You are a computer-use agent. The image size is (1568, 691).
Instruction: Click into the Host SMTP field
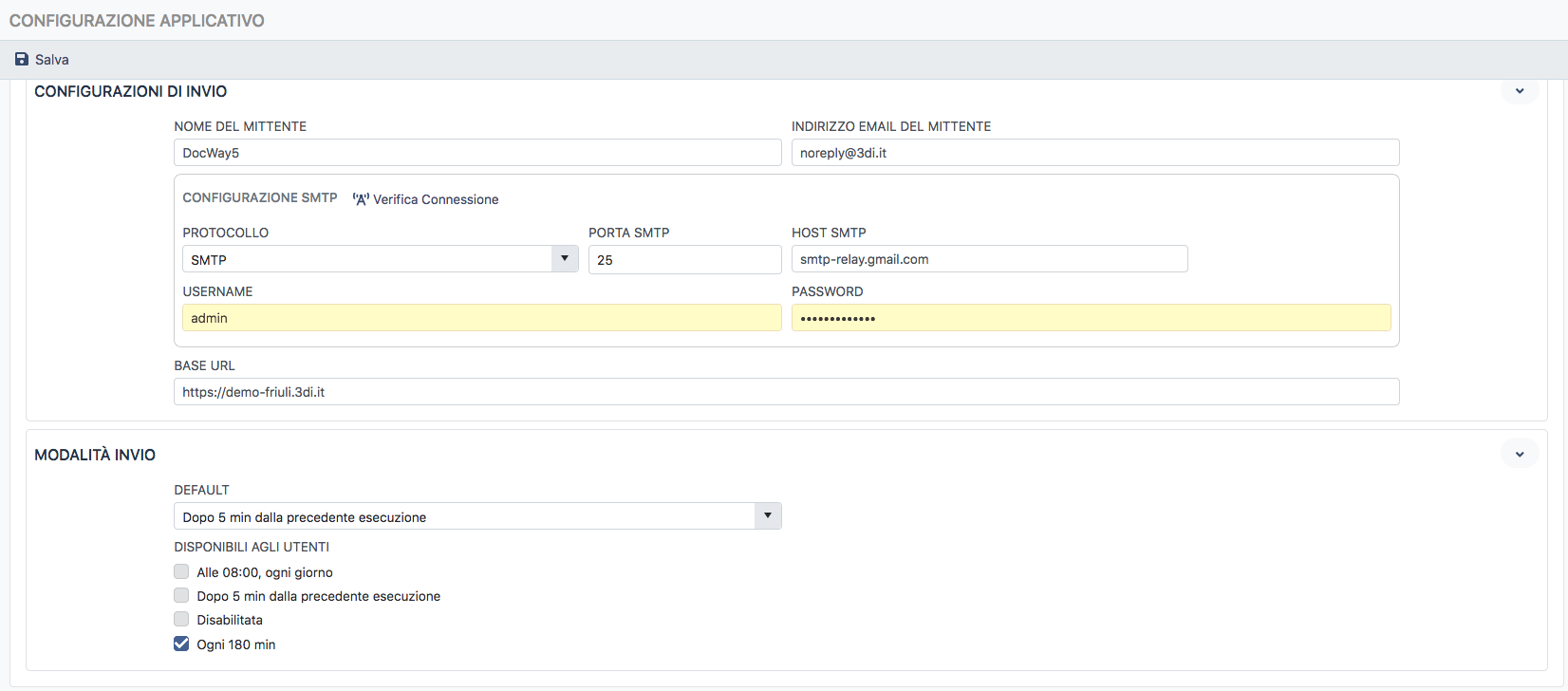989,259
